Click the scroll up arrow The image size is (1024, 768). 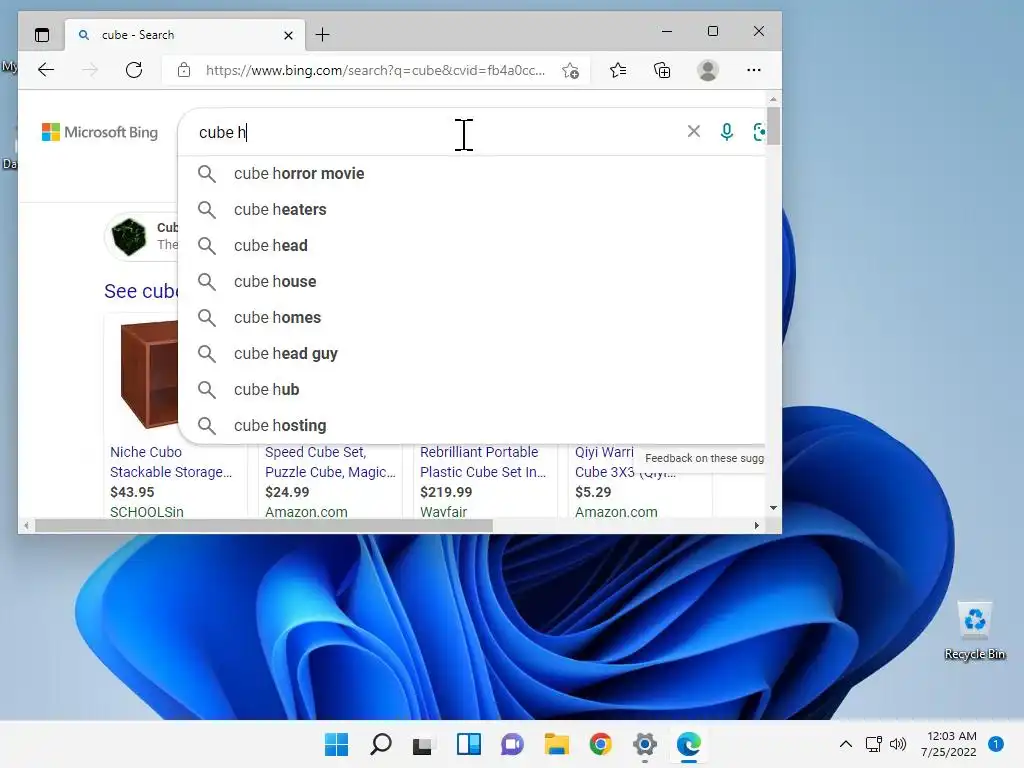coord(773,99)
